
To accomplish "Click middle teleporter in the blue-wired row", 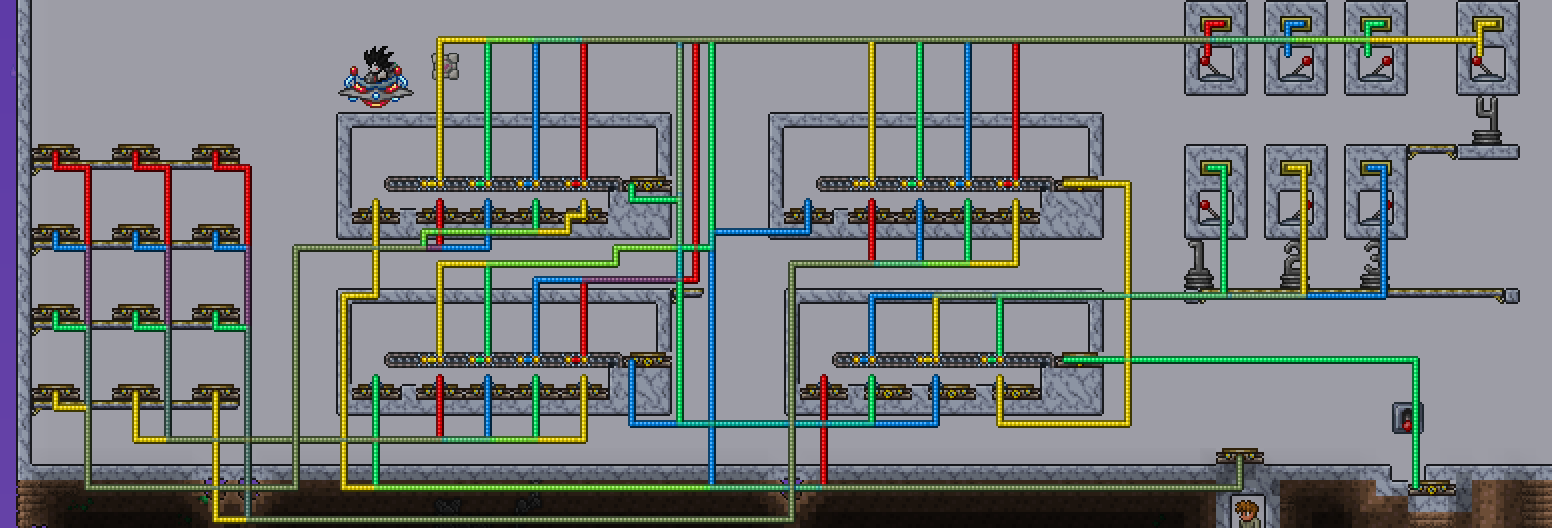I will (x=136, y=233).
